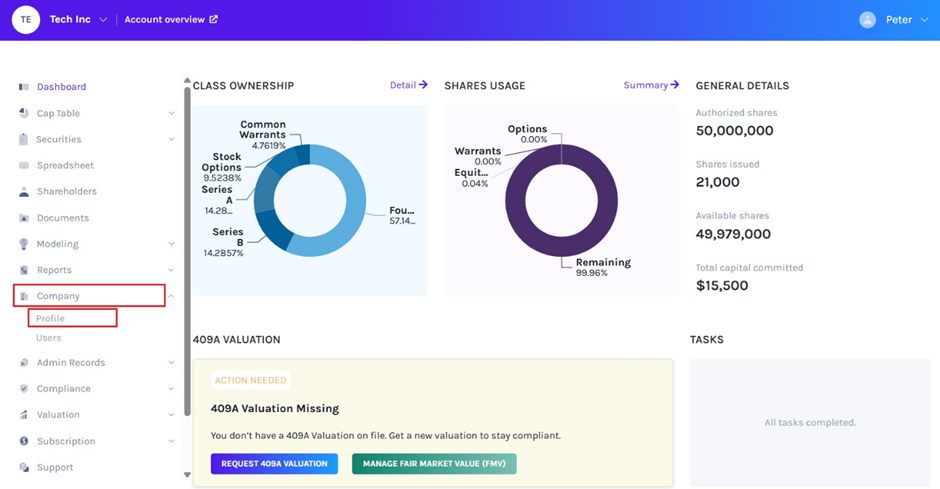The width and height of the screenshot is (940, 489).
Task: Click Manage Fair Market Value button
Action: click(434, 464)
